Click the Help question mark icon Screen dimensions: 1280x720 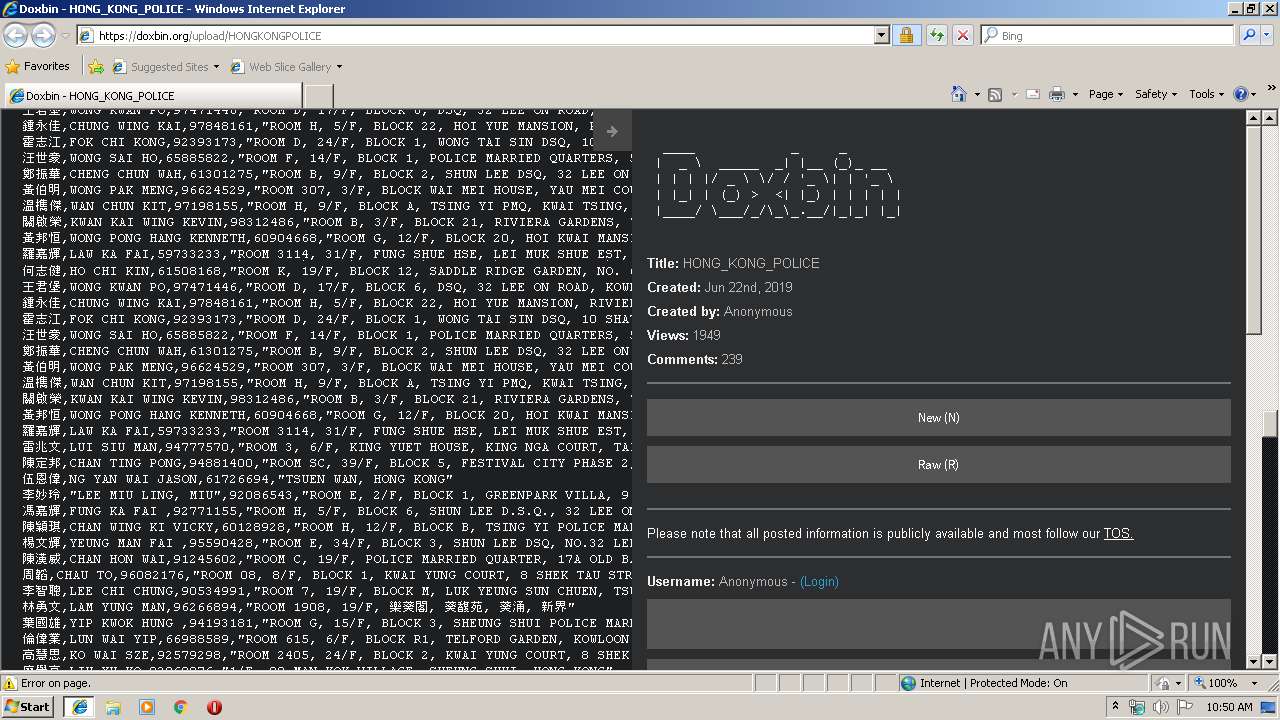[1240, 94]
